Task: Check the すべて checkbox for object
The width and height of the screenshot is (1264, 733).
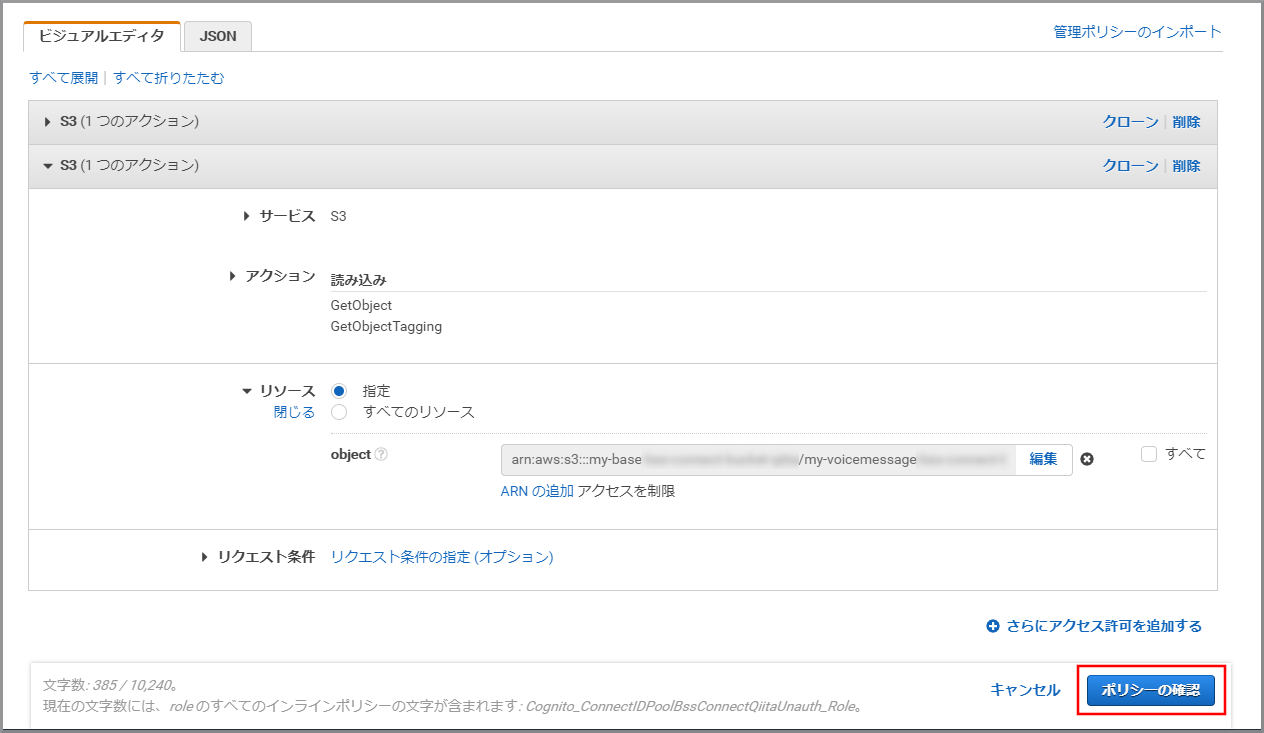Action: coord(1149,454)
